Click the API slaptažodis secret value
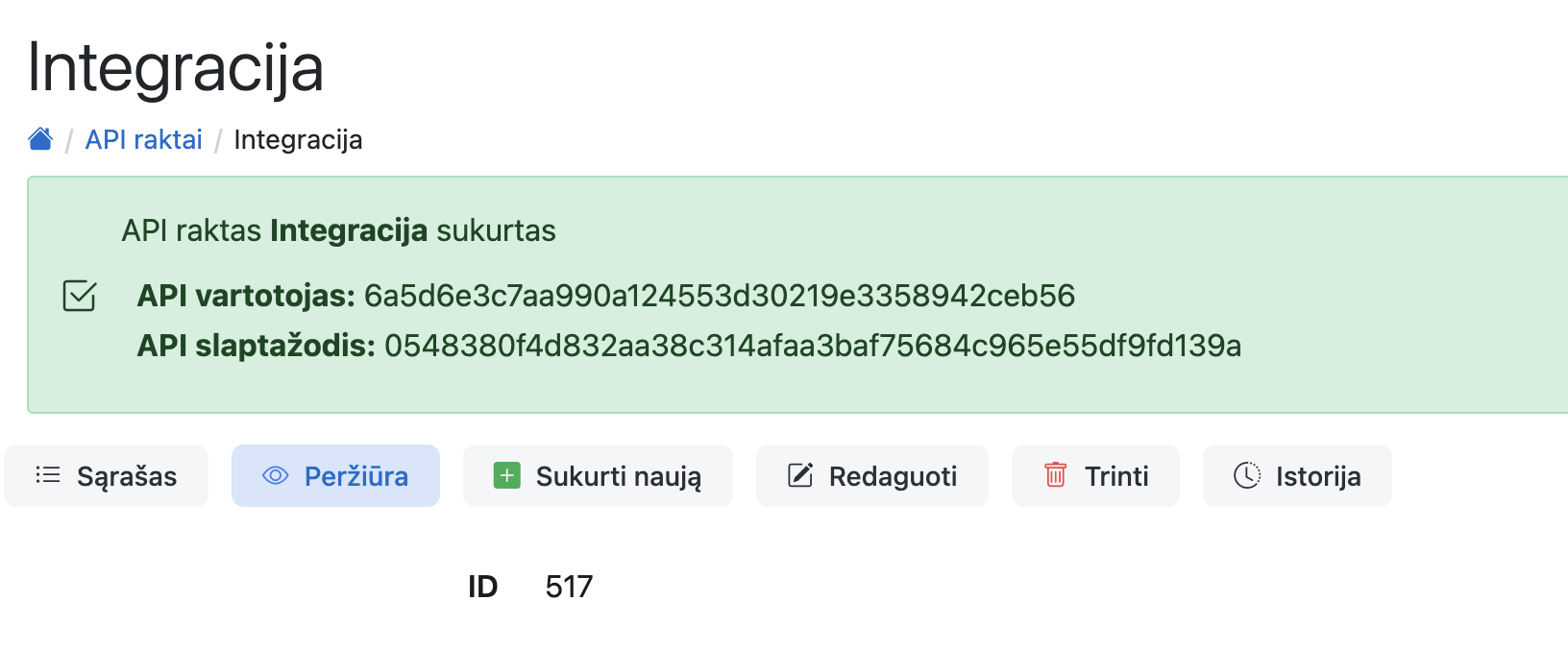Viewport: 1568px width, 649px height. (x=812, y=346)
